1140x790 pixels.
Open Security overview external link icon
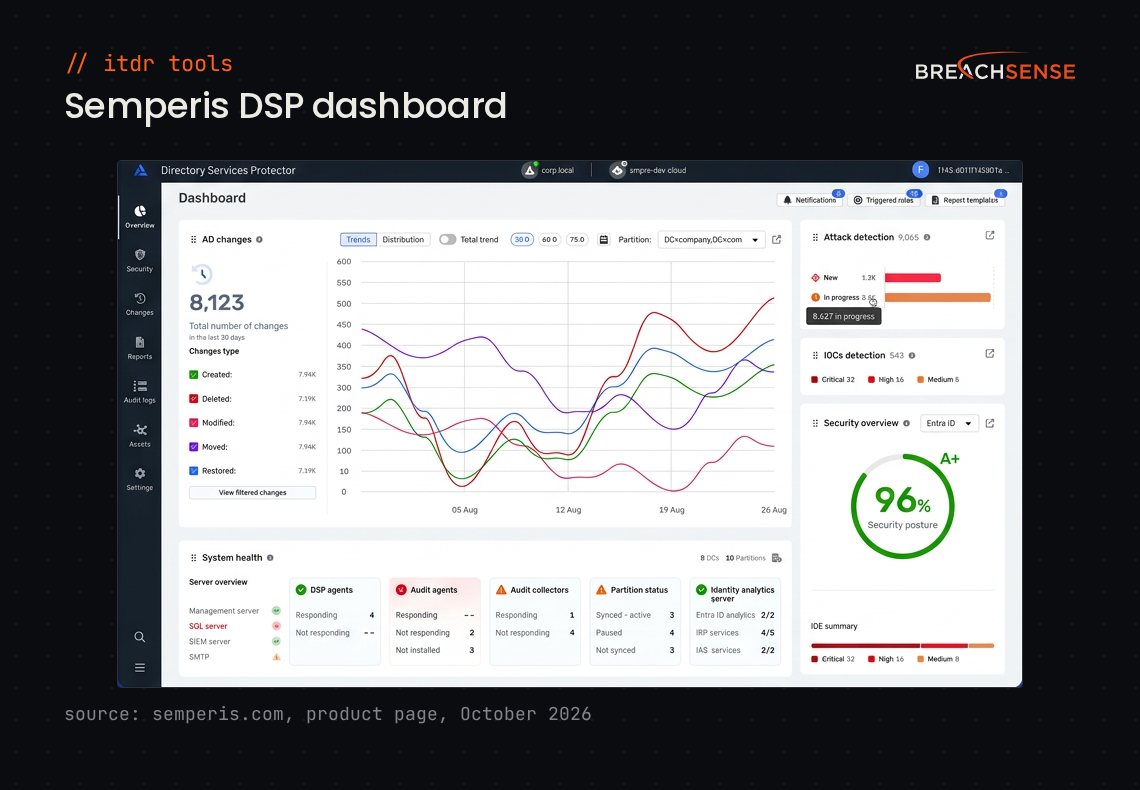pos(990,423)
